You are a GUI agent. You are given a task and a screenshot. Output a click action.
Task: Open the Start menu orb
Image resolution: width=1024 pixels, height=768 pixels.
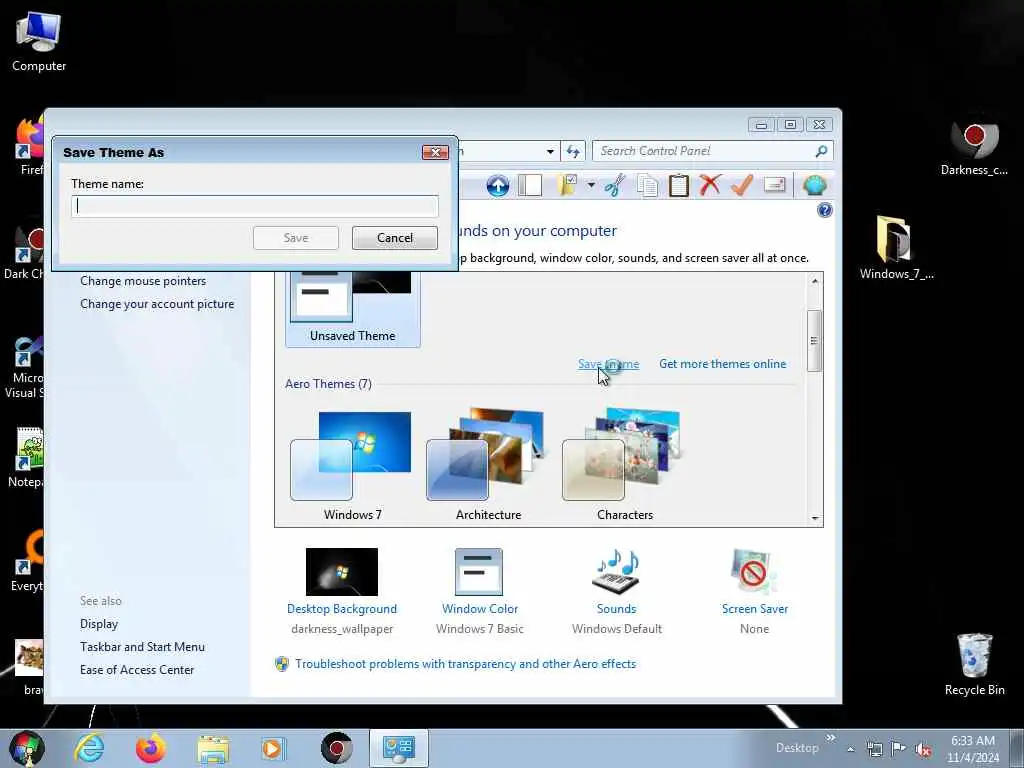tap(26, 748)
